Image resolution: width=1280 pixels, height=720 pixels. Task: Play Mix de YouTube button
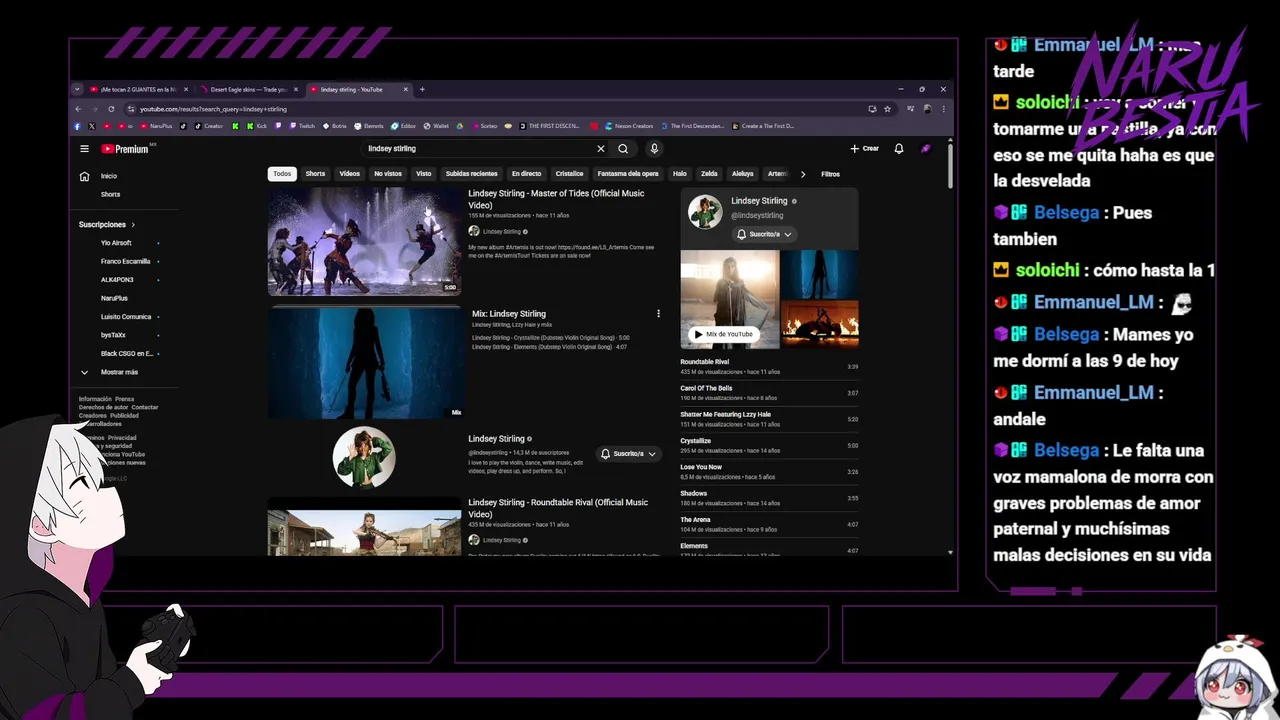723,334
